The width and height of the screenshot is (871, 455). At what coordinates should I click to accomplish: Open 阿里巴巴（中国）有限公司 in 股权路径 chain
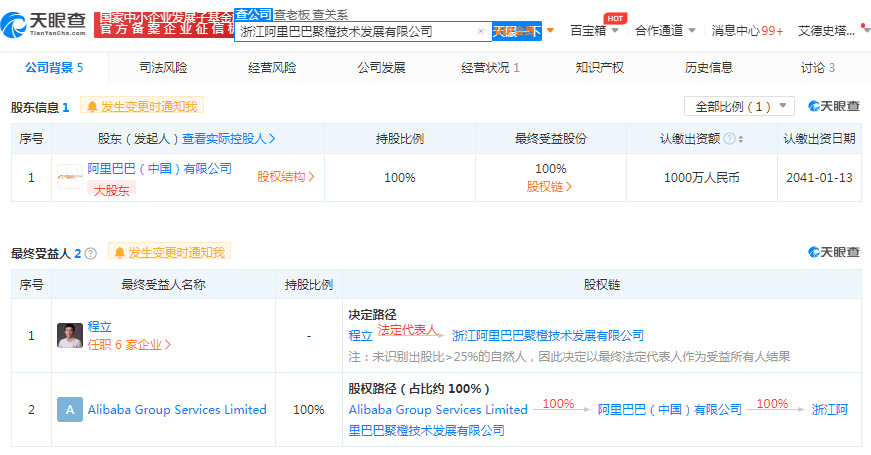[669, 409]
